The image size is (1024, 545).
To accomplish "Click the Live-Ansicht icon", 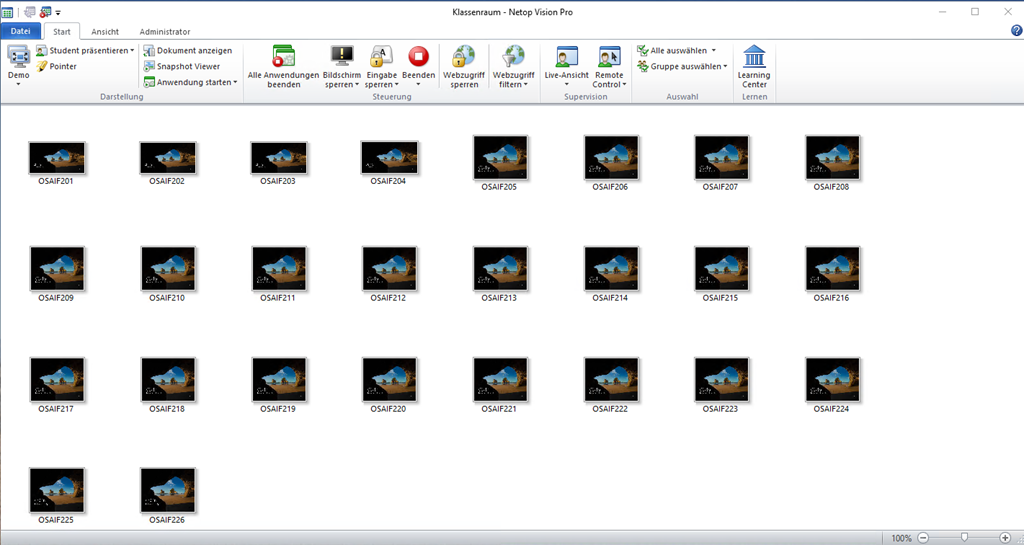I will 567,57.
